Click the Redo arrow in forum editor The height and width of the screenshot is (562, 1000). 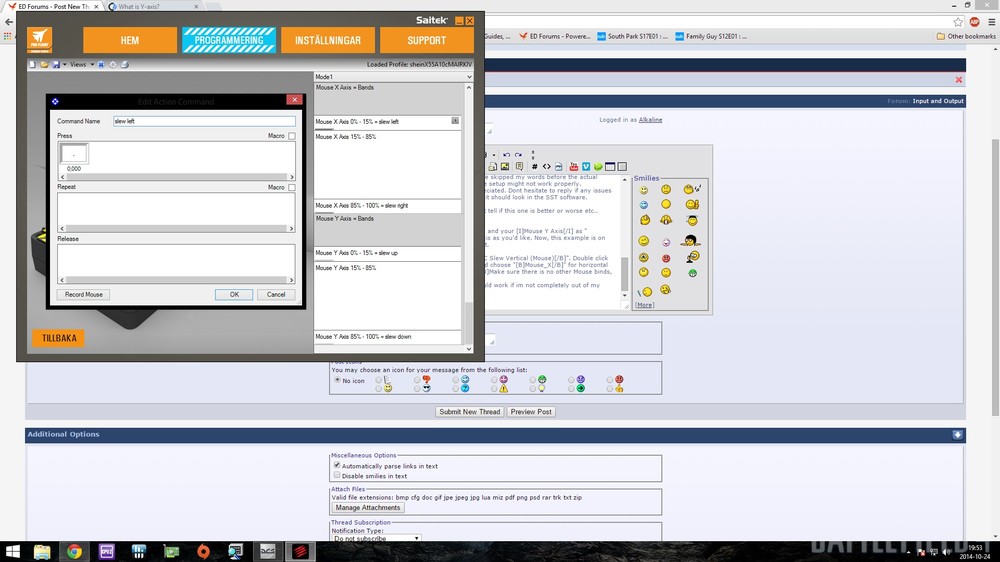point(518,154)
